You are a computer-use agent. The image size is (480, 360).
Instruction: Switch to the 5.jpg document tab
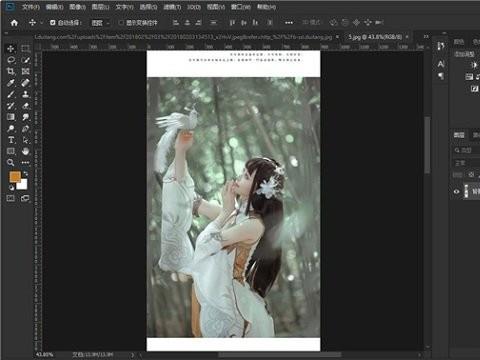(375, 37)
